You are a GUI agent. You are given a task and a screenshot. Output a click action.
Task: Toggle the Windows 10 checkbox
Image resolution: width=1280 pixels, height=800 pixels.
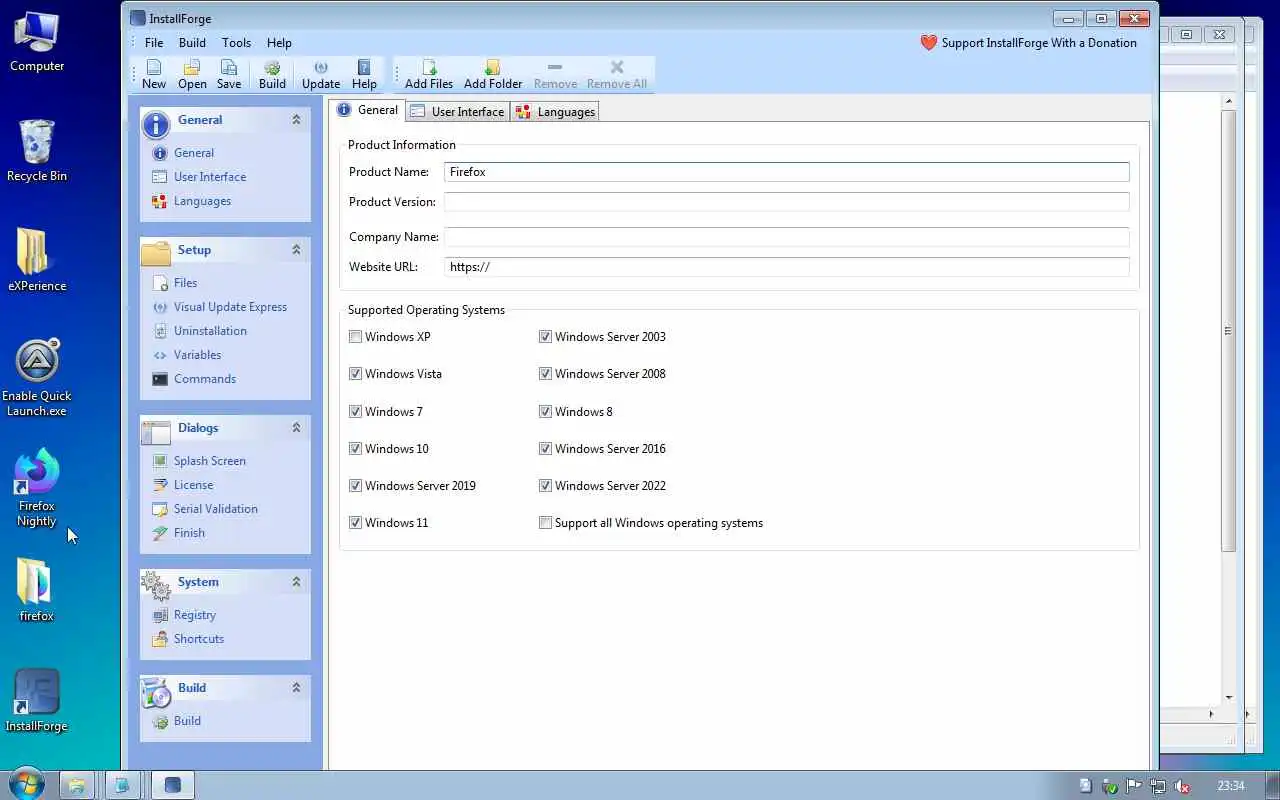click(x=355, y=449)
